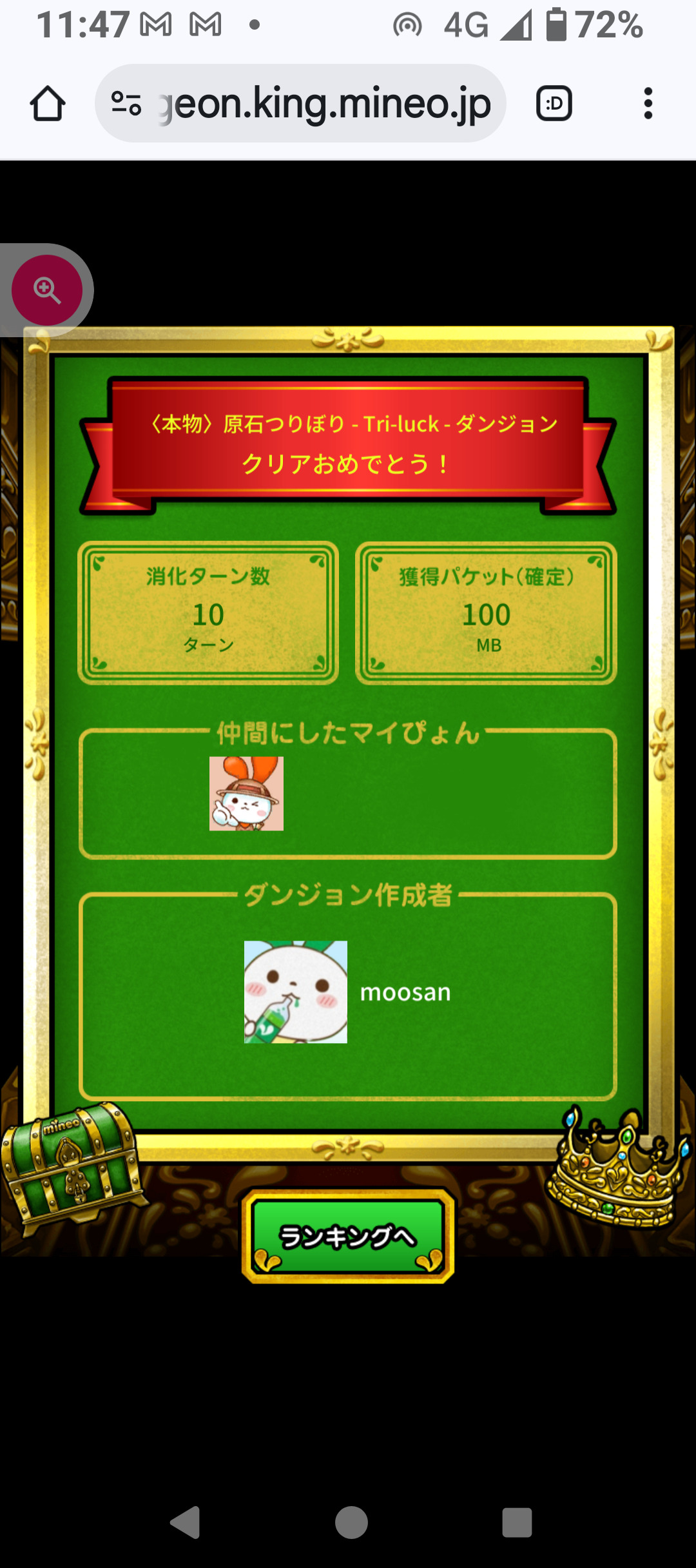The image size is (696, 1568).
Task: Tap the Android back navigation button
Action: pyautogui.click(x=186, y=1523)
